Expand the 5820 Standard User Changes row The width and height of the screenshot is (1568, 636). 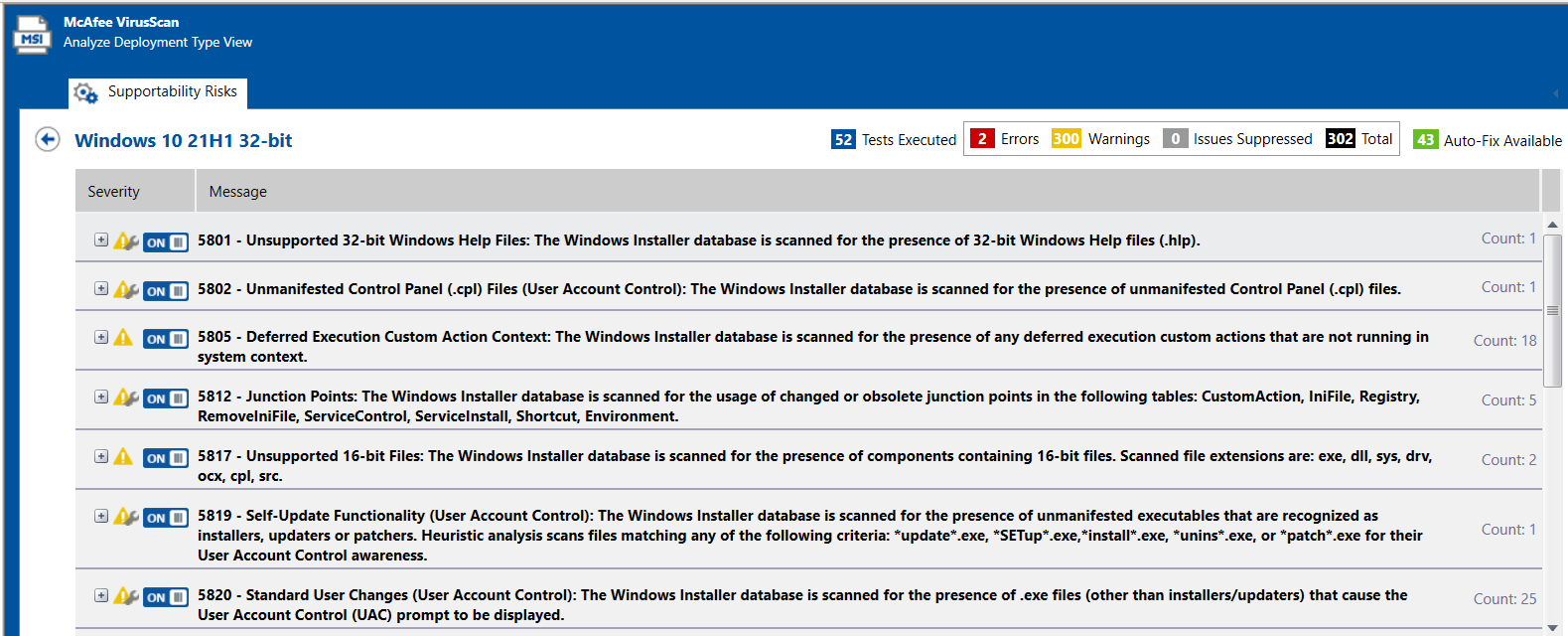[101, 595]
